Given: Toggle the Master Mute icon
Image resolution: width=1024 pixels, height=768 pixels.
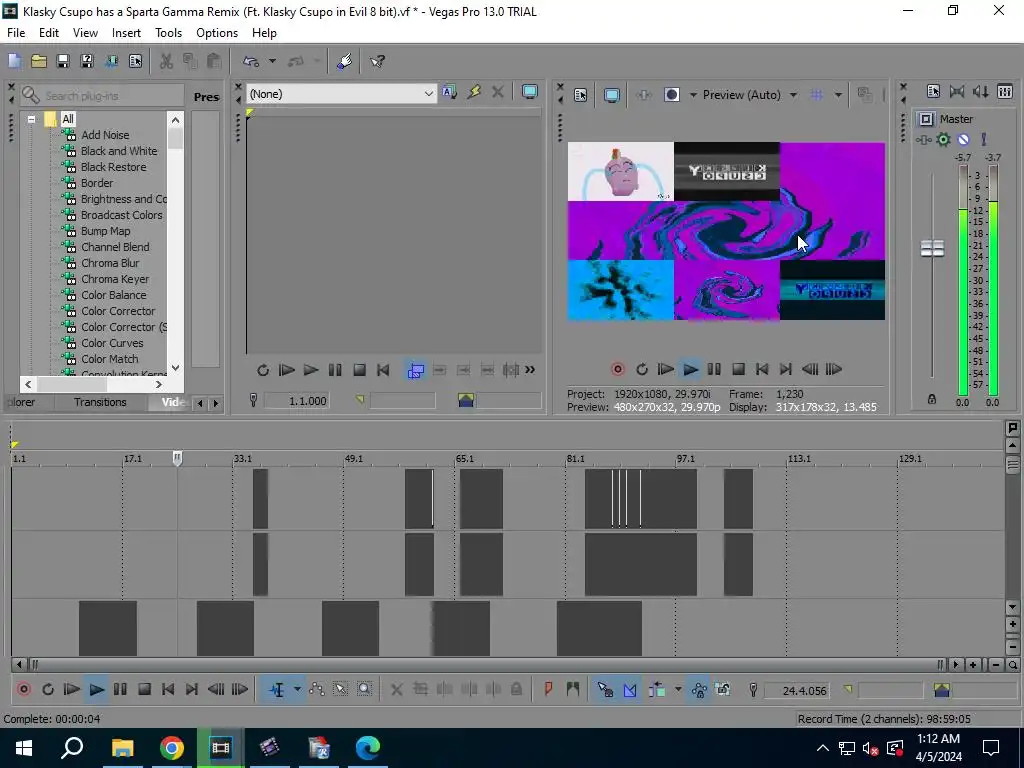Looking at the screenshot, I should (x=963, y=139).
